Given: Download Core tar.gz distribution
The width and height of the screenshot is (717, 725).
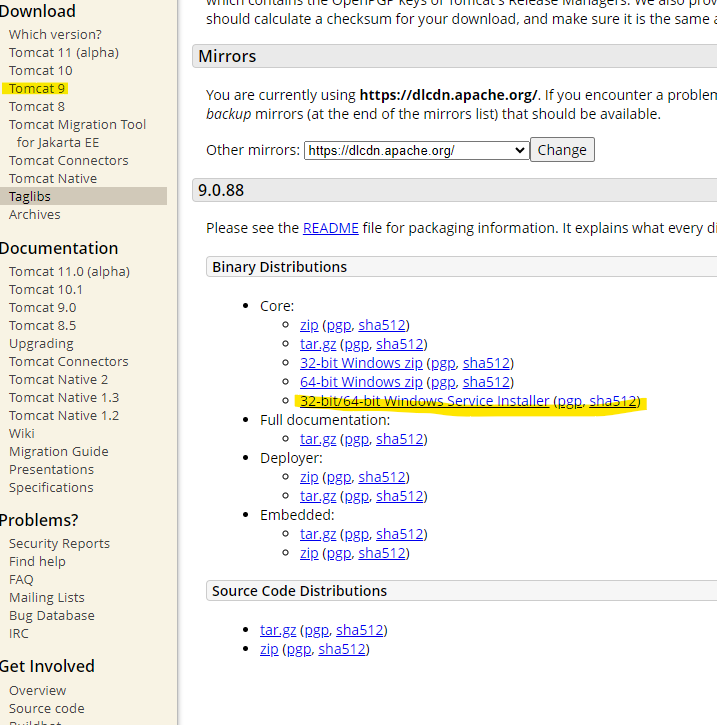Looking at the screenshot, I should 318,344.
